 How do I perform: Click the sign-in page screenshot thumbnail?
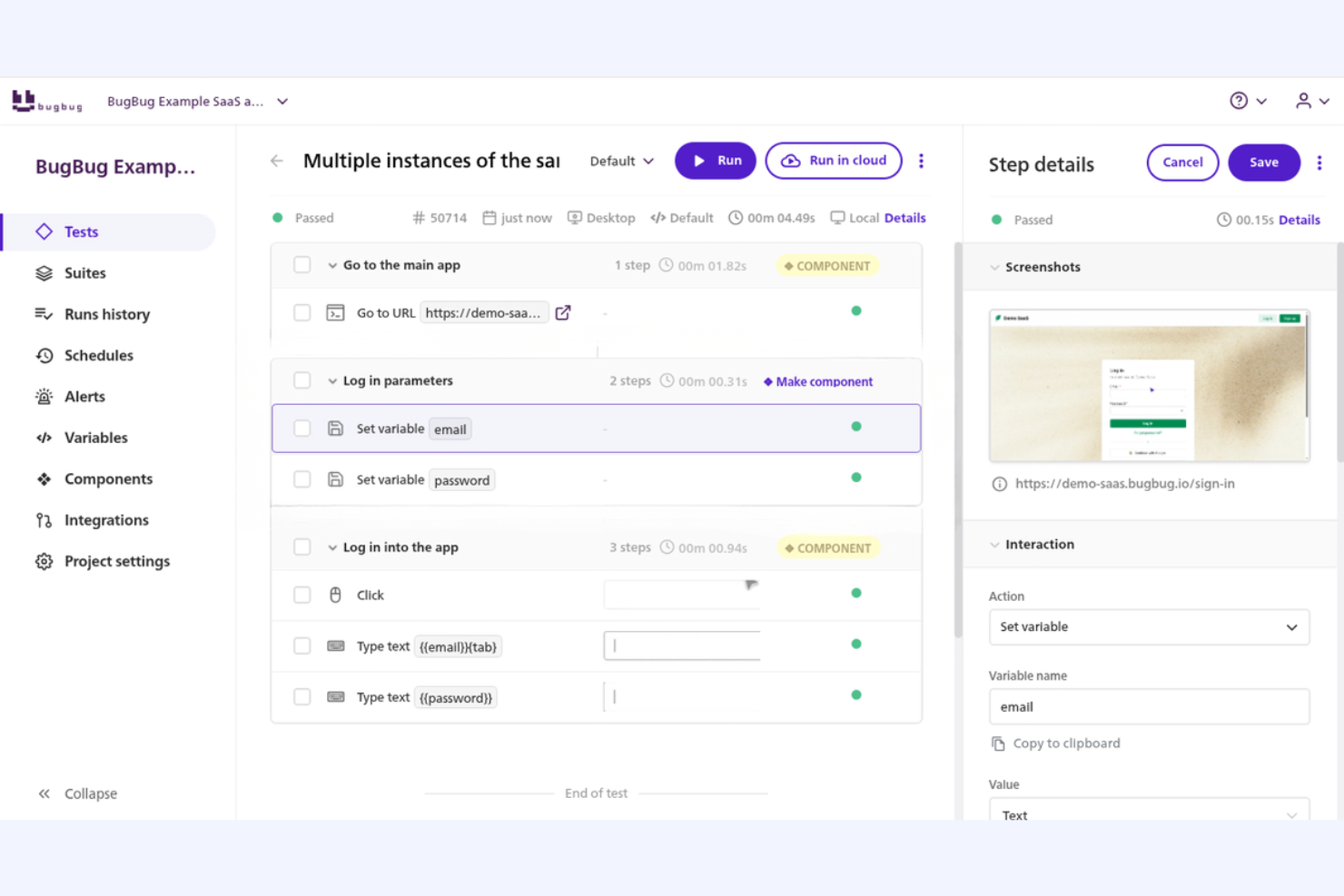[x=1148, y=385]
